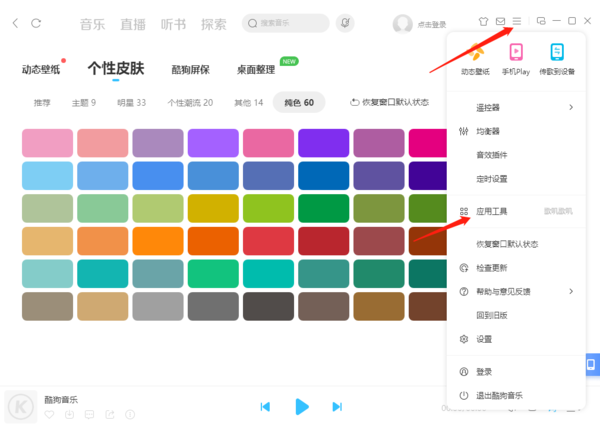Open the main menu hamburger icon
The height and width of the screenshot is (424, 600).
517,21
